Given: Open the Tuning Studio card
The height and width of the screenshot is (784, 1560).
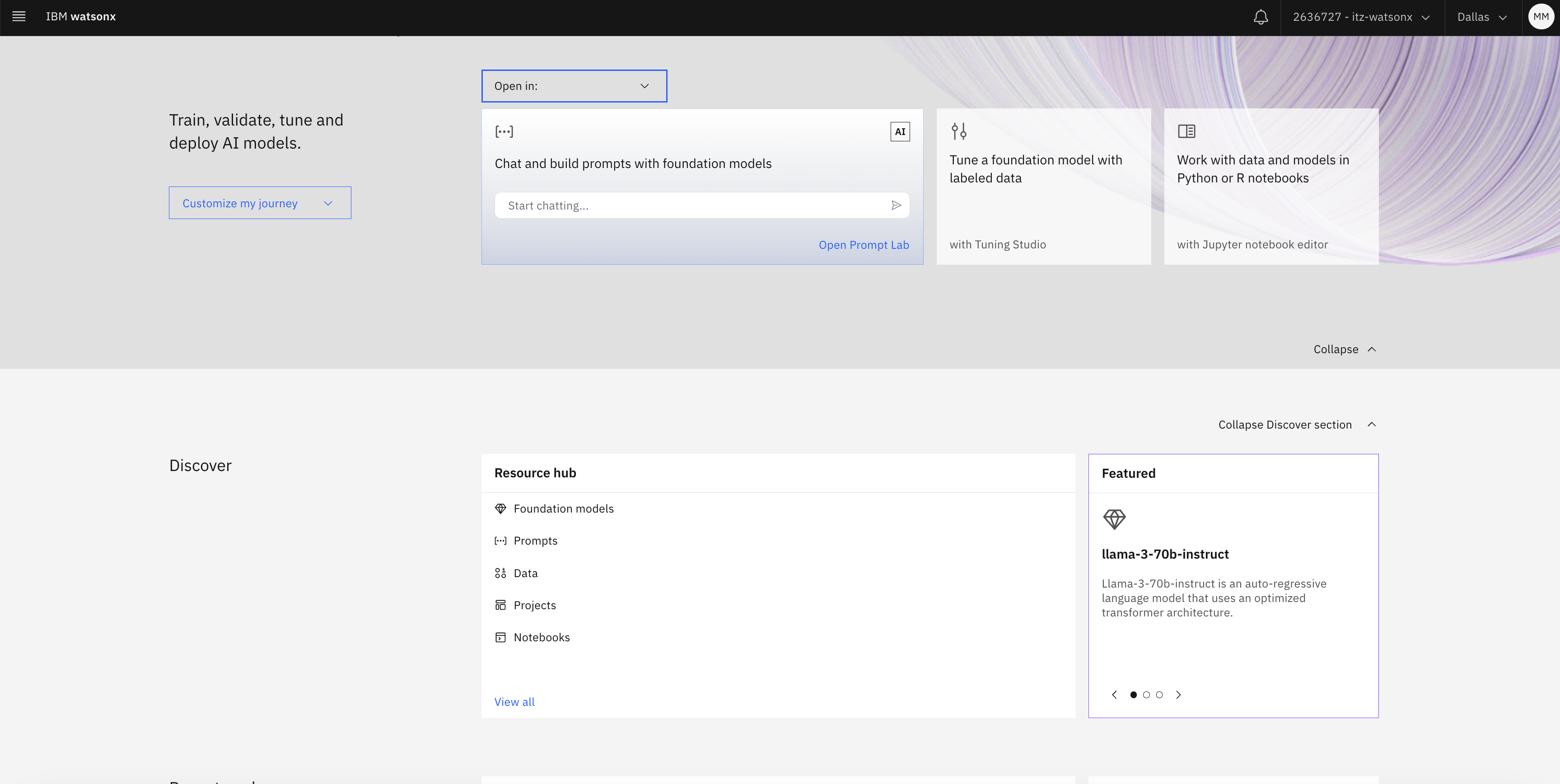Looking at the screenshot, I should pos(1043,187).
